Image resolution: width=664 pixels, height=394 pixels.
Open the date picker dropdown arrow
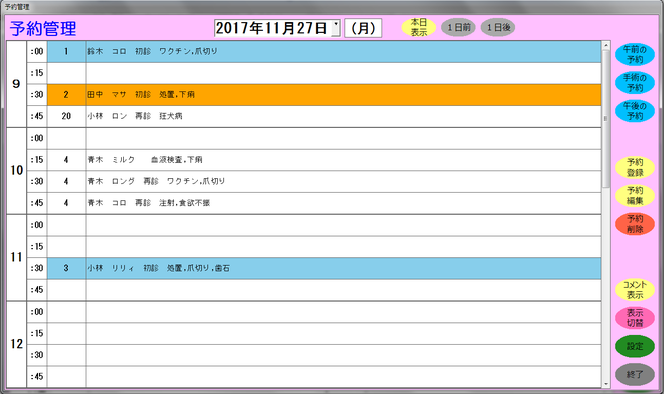335,28
